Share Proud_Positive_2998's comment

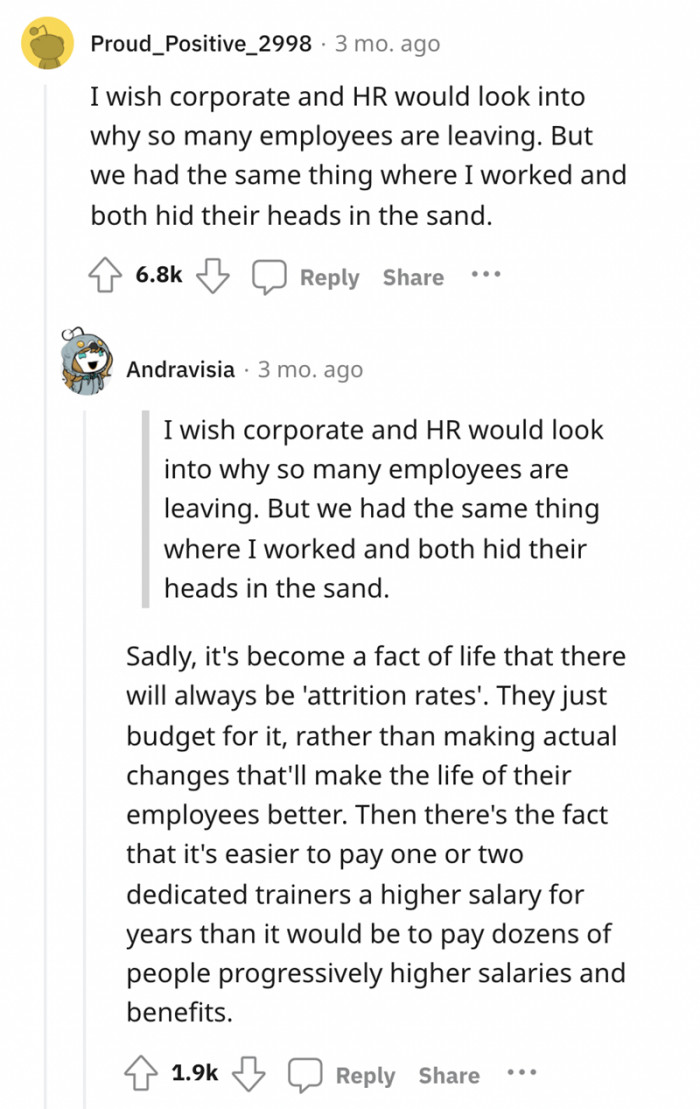(x=412, y=277)
